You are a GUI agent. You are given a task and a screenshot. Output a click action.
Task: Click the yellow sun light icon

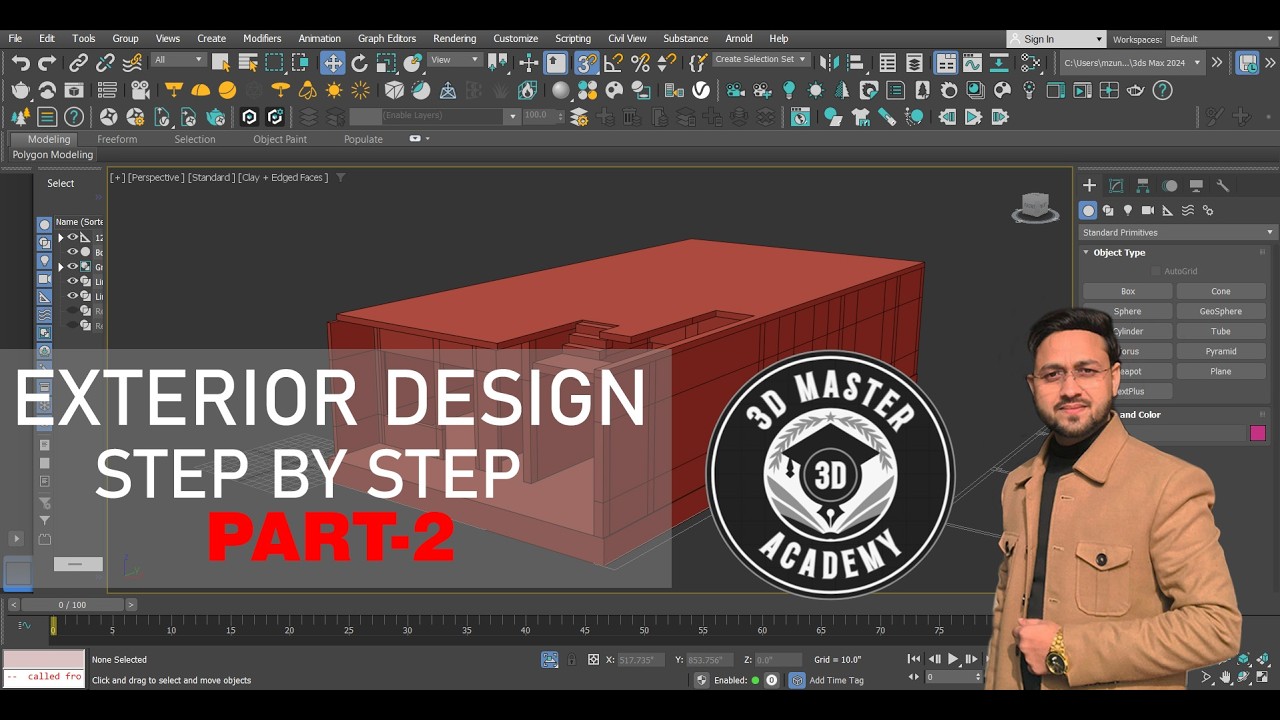tap(334, 90)
